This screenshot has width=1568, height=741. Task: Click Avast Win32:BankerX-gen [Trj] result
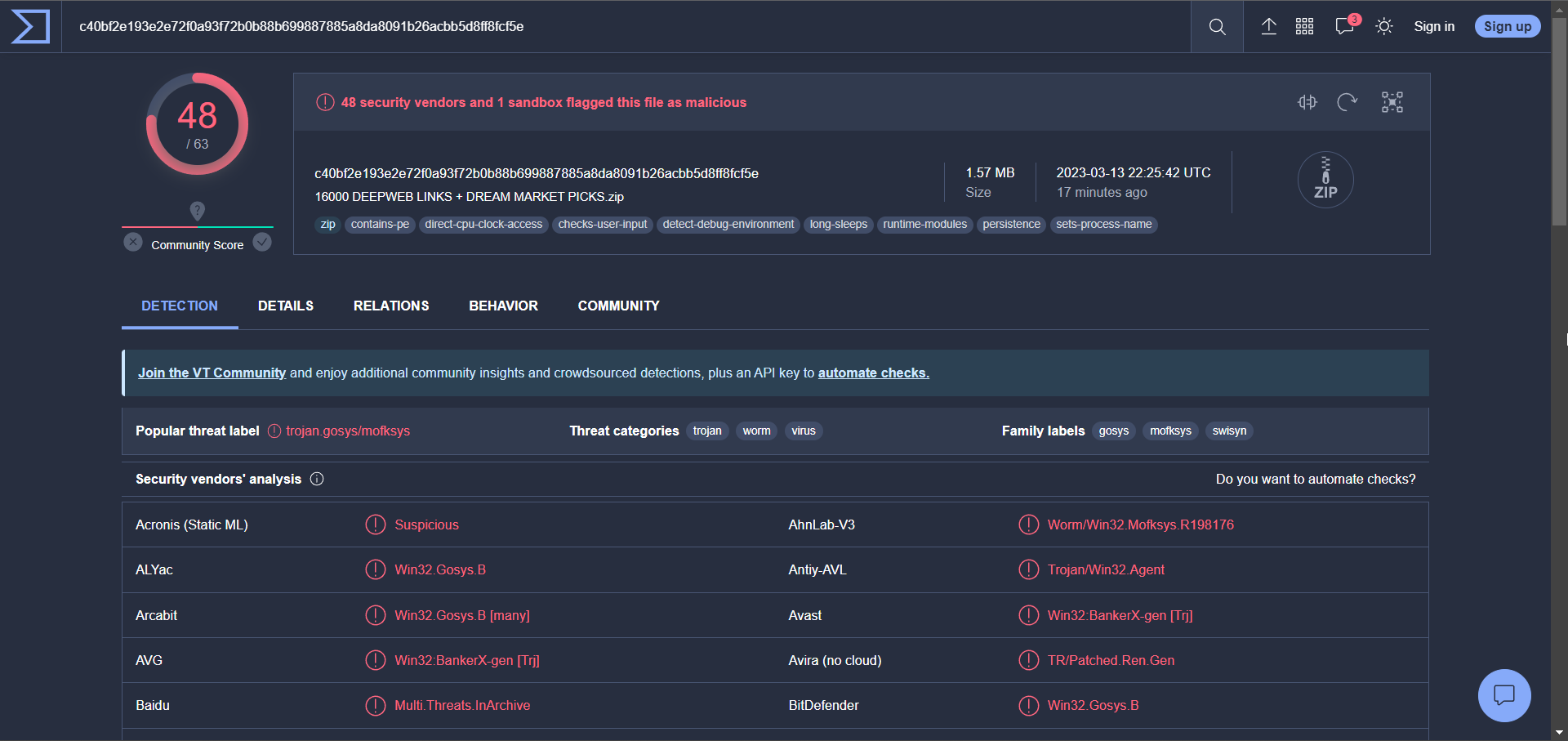tap(1120, 615)
